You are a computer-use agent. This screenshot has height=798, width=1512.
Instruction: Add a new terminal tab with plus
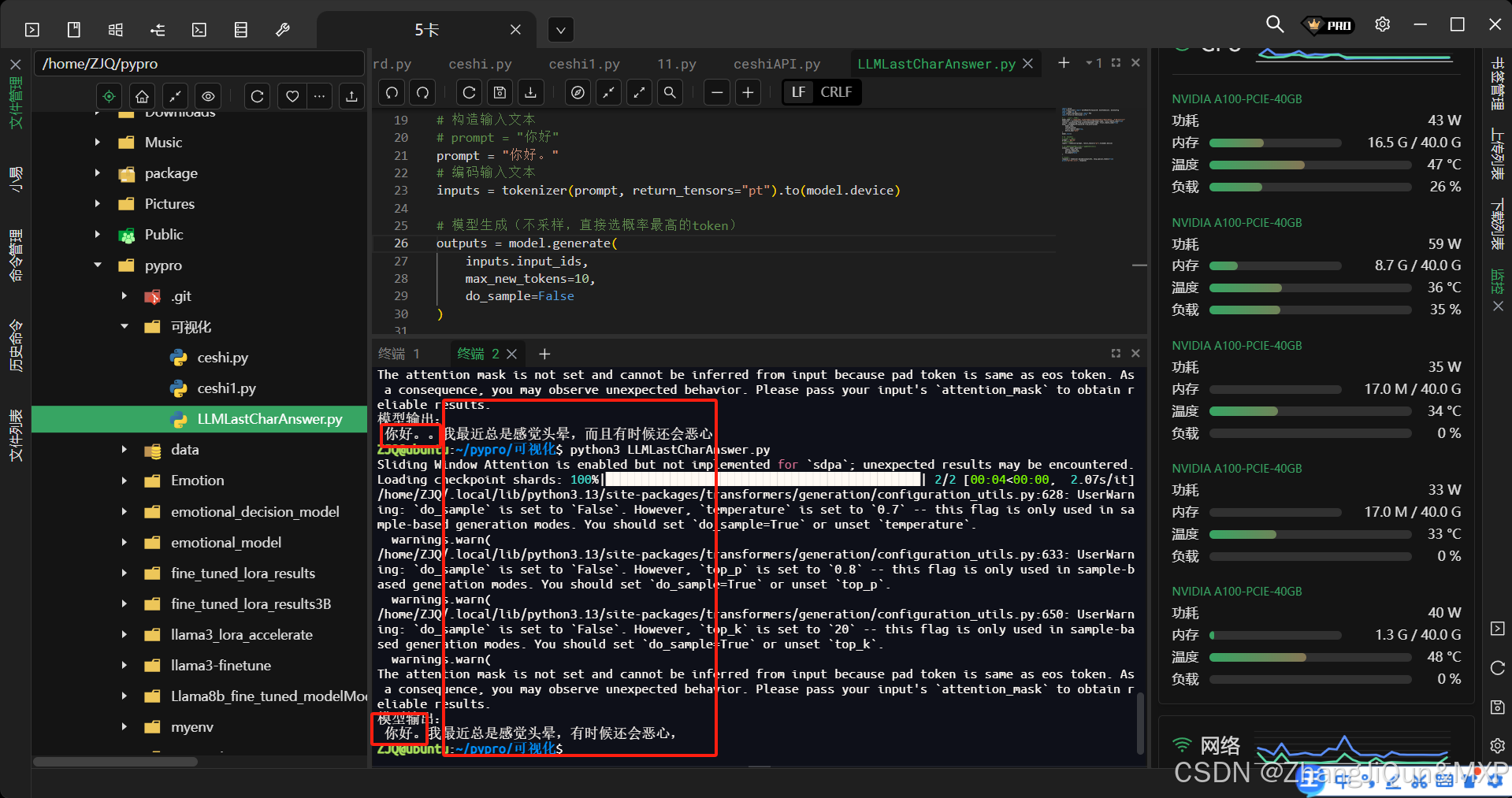[544, 354]
